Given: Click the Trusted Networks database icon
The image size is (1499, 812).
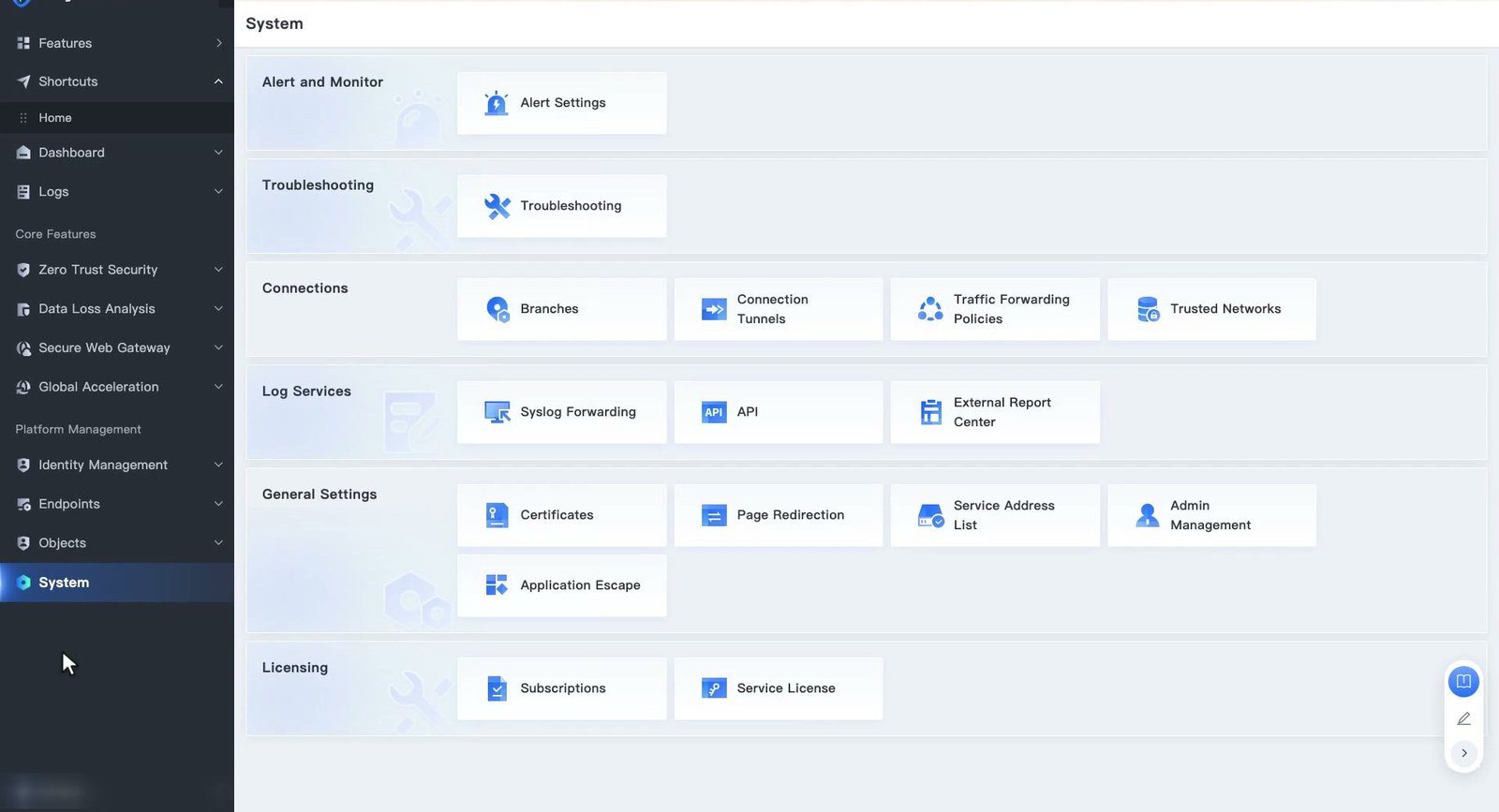Looking at the screenshot, I should pyautogui.click(x=1148, y=309).
